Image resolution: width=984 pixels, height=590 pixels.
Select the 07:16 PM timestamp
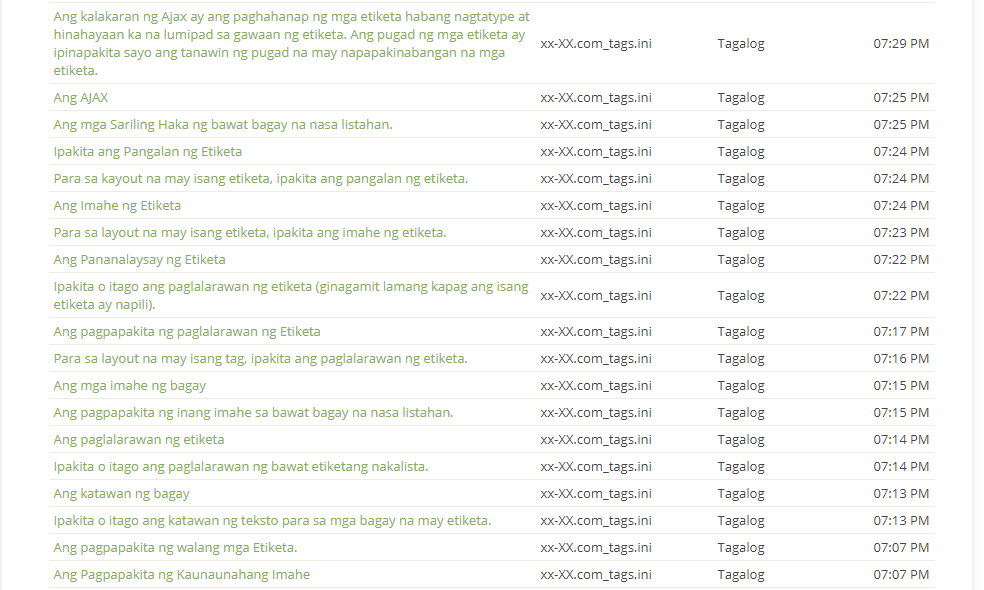(901, 359)
